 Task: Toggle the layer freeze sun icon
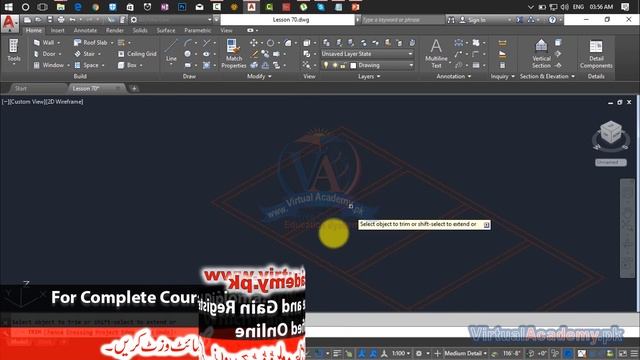[334, 65]
